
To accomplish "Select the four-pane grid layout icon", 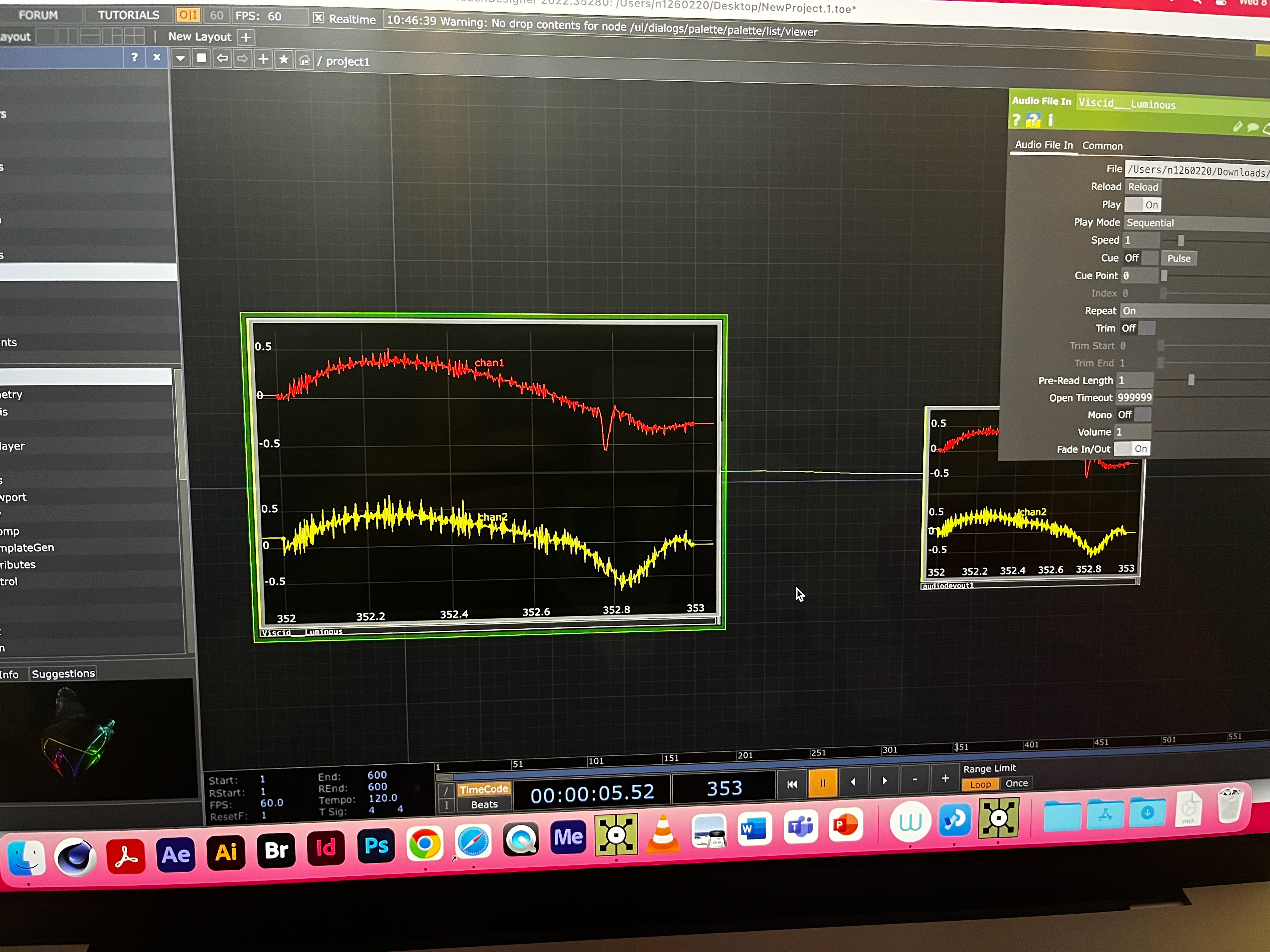I will 134,37.
